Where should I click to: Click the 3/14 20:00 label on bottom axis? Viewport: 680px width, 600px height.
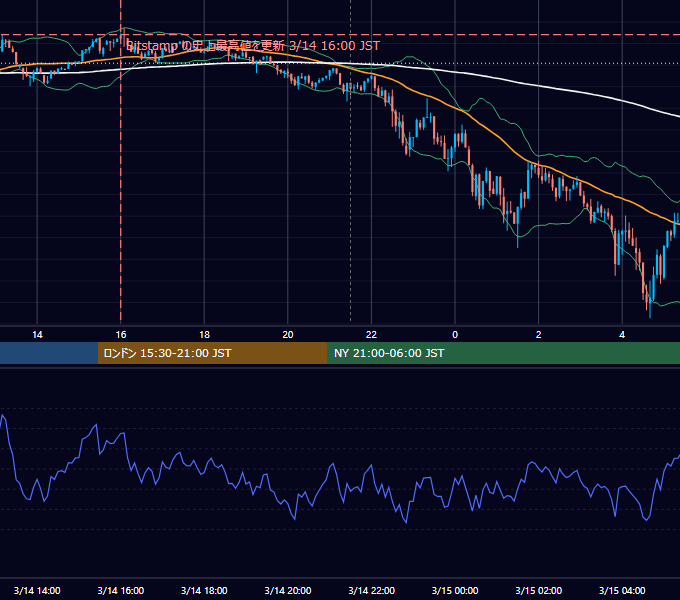(x=288, y=590)
